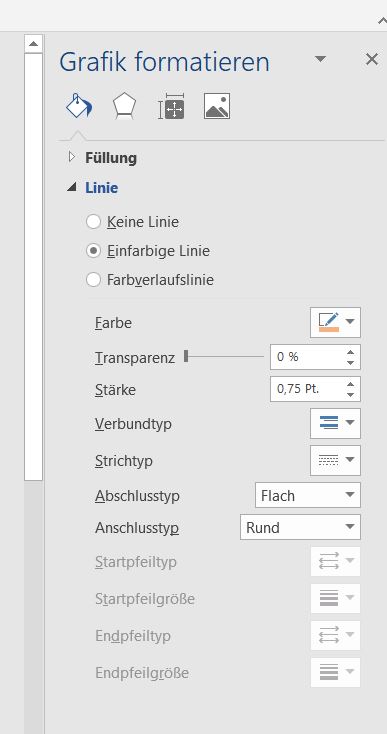Close the Grafik formatieren pane

[x=372, y=59]
